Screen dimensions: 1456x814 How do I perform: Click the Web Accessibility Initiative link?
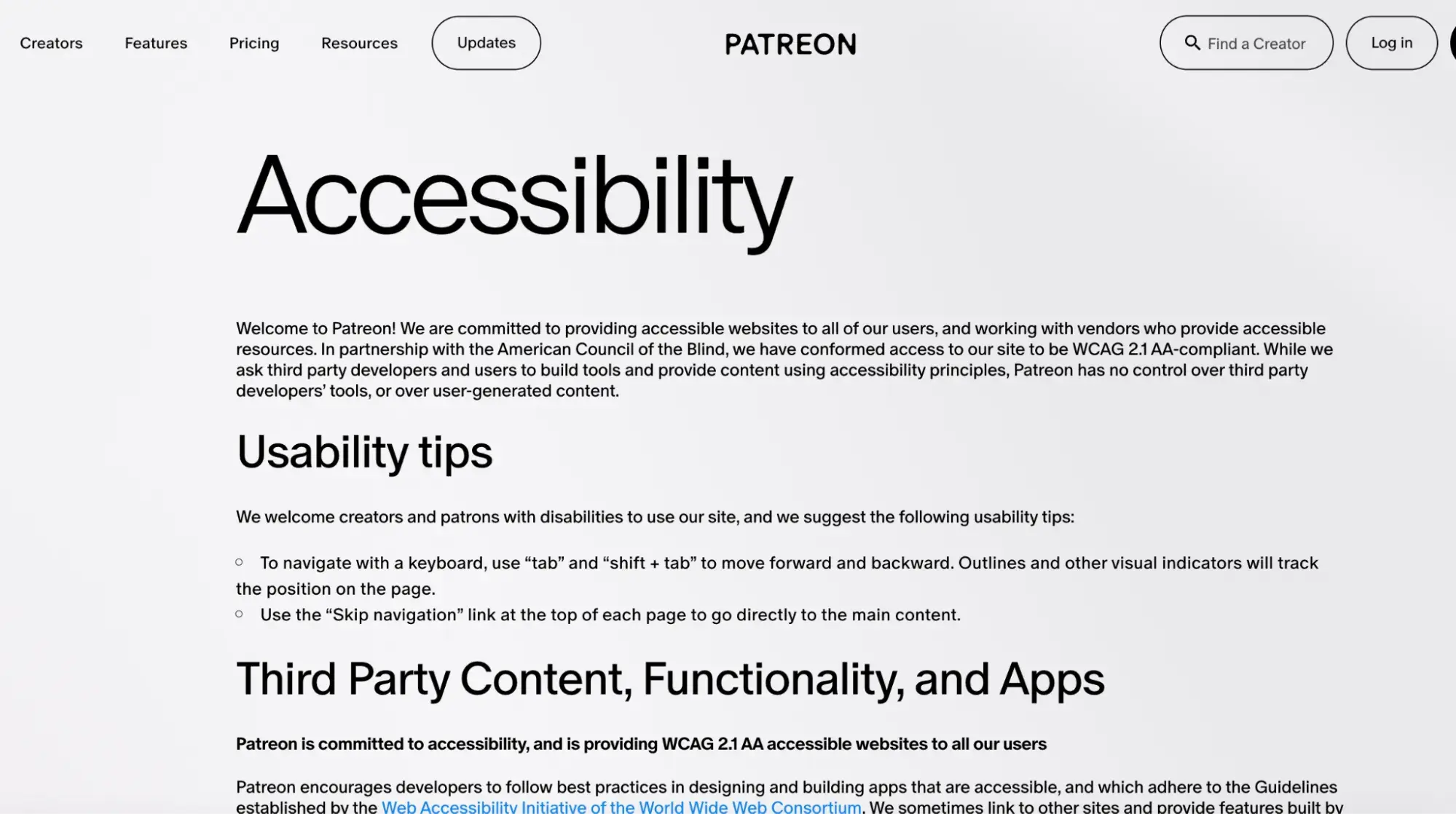click(x=620, y=806)
